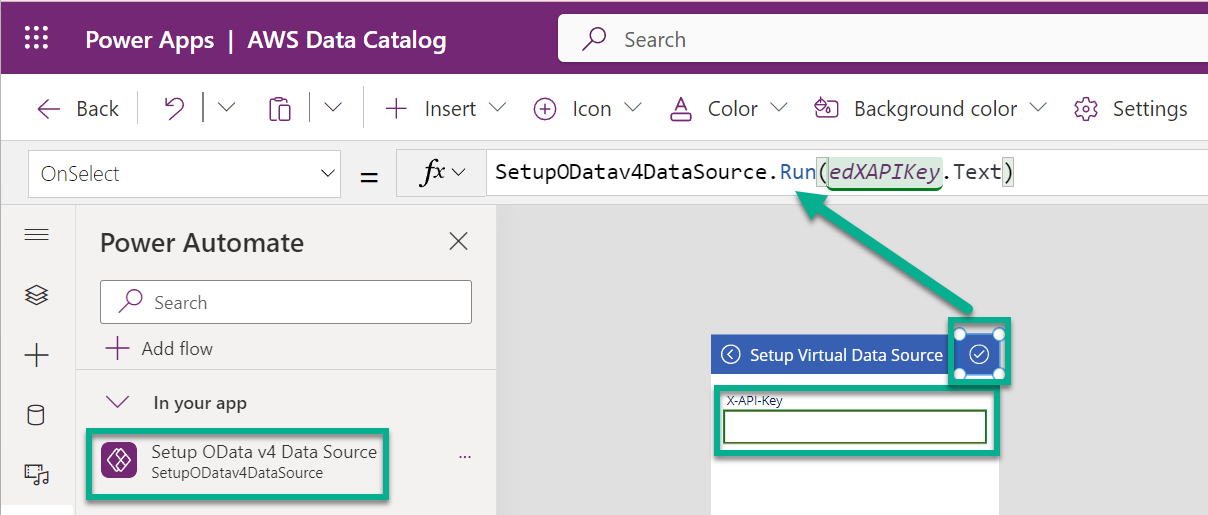Screen dimensions: 1208x515
Task: Open the Tree view layers icon
Action: tap(37, 295)
